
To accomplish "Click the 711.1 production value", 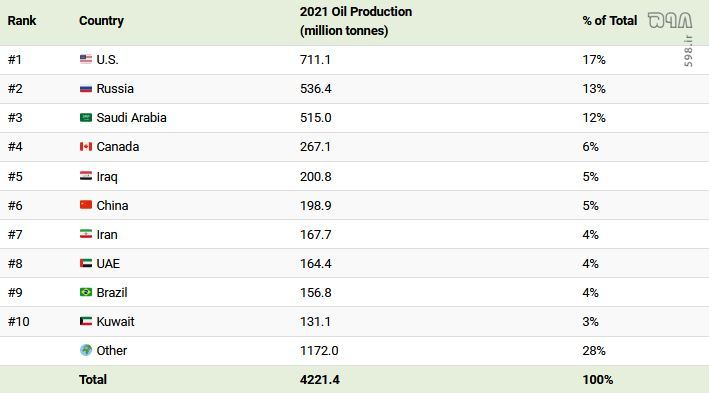I will [x=315, y=60].
